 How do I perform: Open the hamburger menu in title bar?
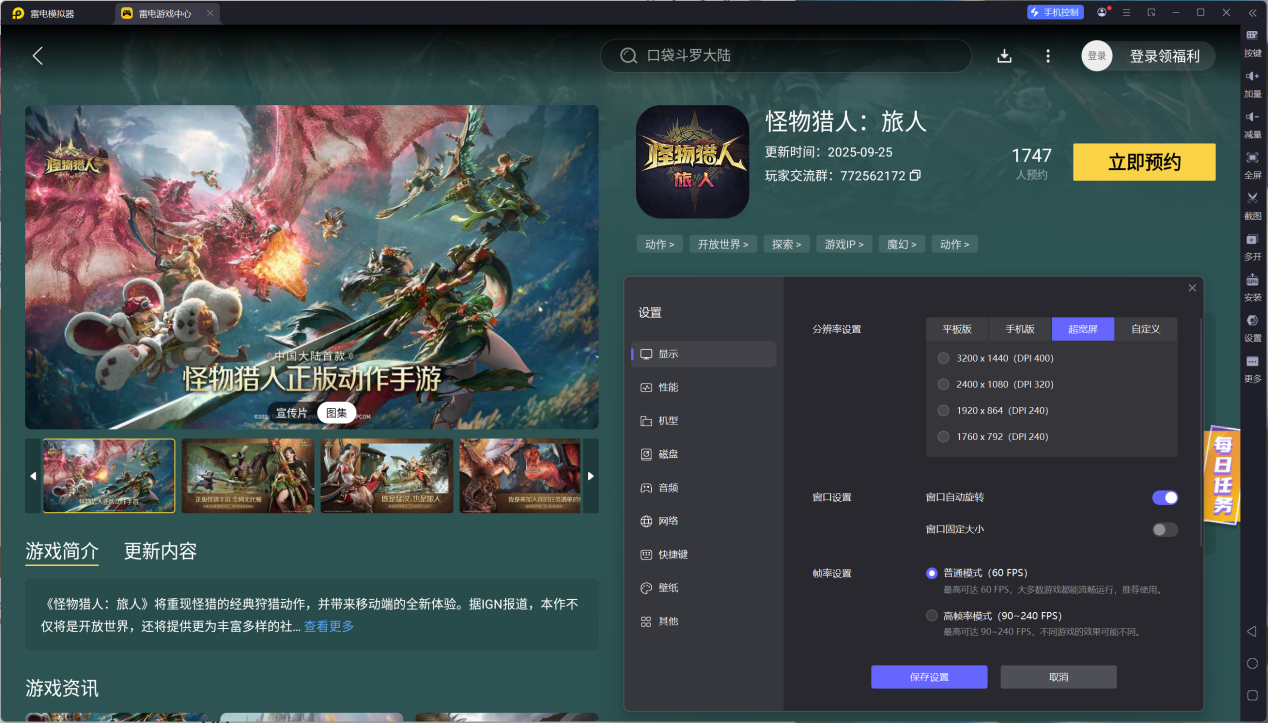1127,12
